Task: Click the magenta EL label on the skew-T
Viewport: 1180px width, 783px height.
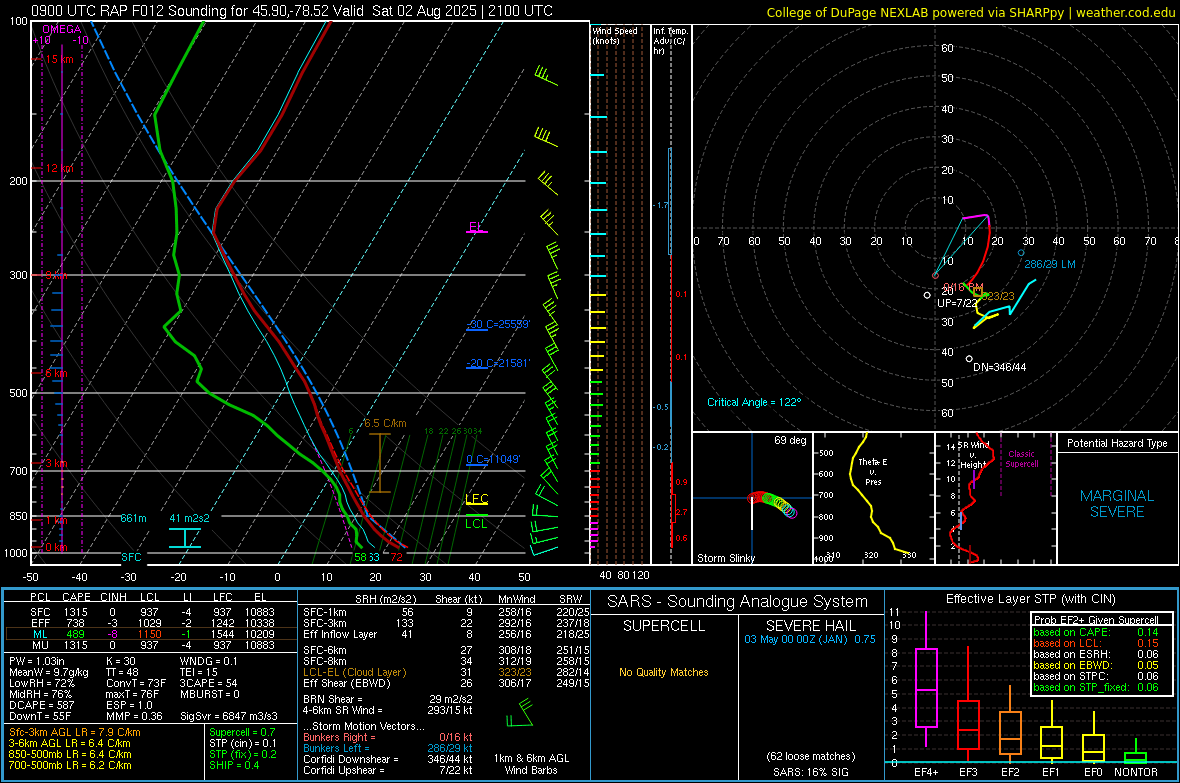Action: [476, 226]
